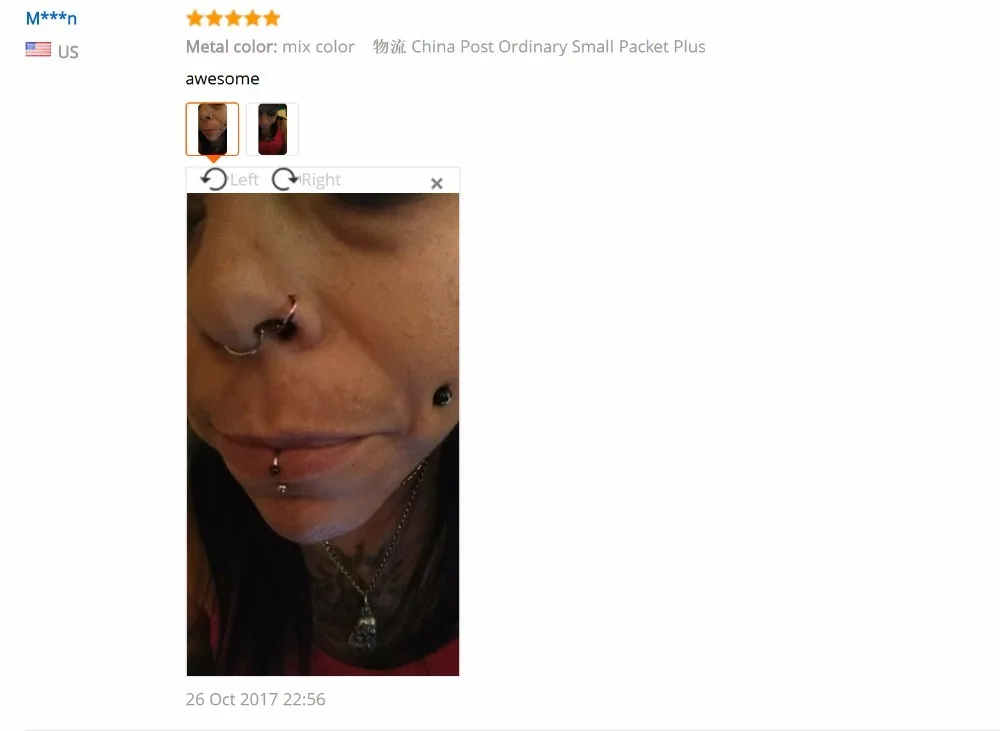Click the 'US' country label
The height and width of the screenshot is (731, 1000).
point(68,52)
